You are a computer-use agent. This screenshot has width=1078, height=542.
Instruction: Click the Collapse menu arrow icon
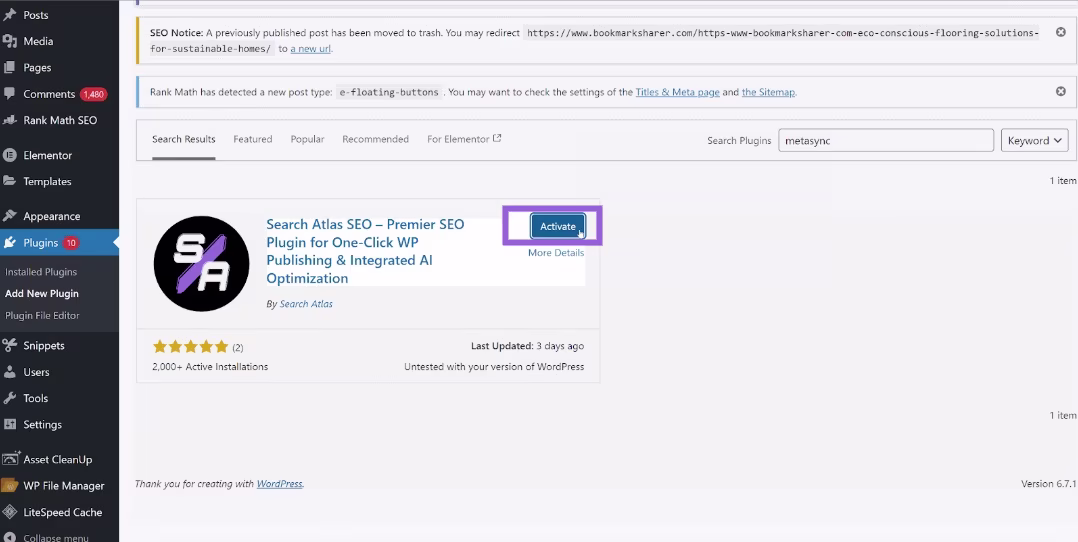coord(10,537)
